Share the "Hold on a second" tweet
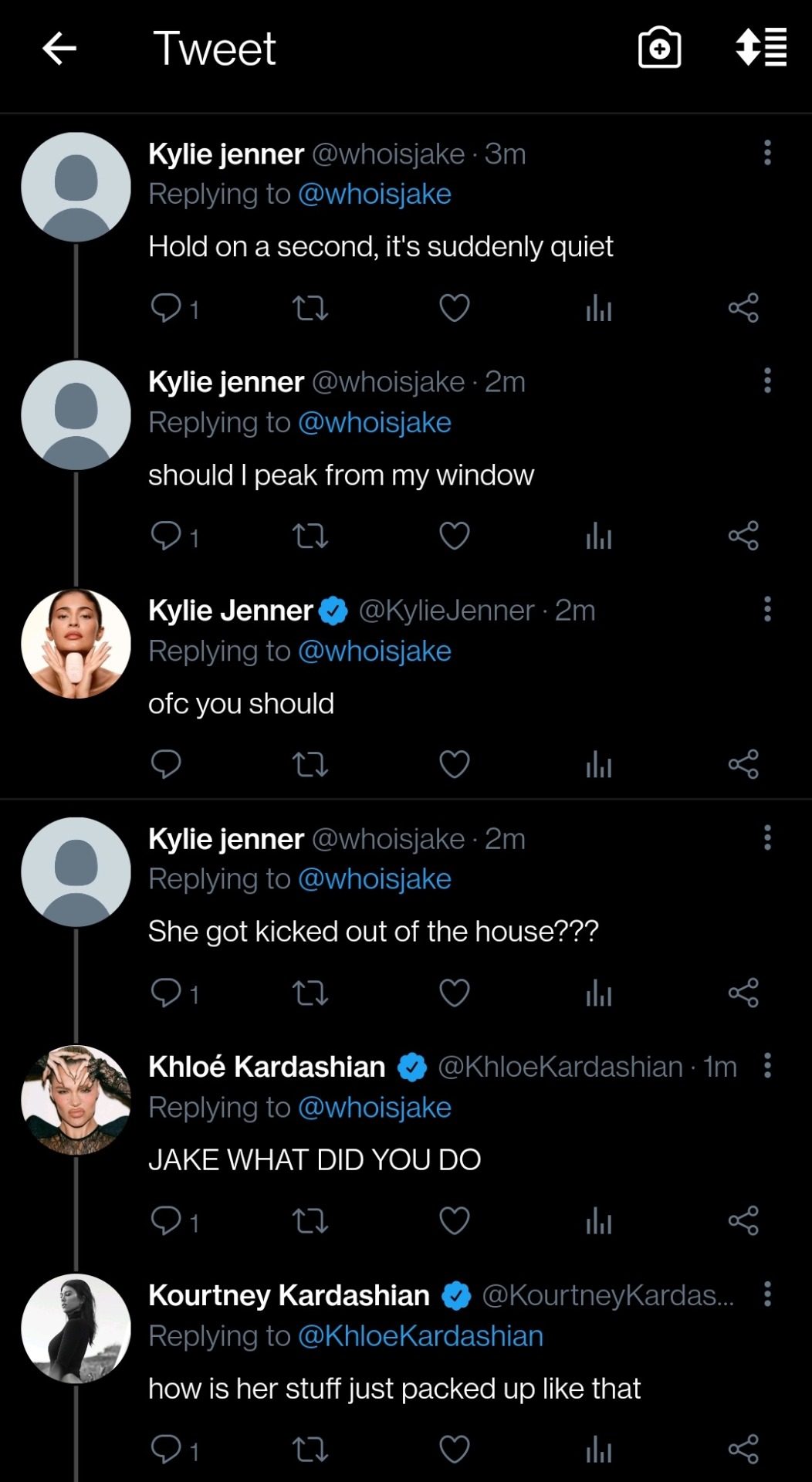The width and height of the screenshot is (812, 1482). click(x=743, y=309)
